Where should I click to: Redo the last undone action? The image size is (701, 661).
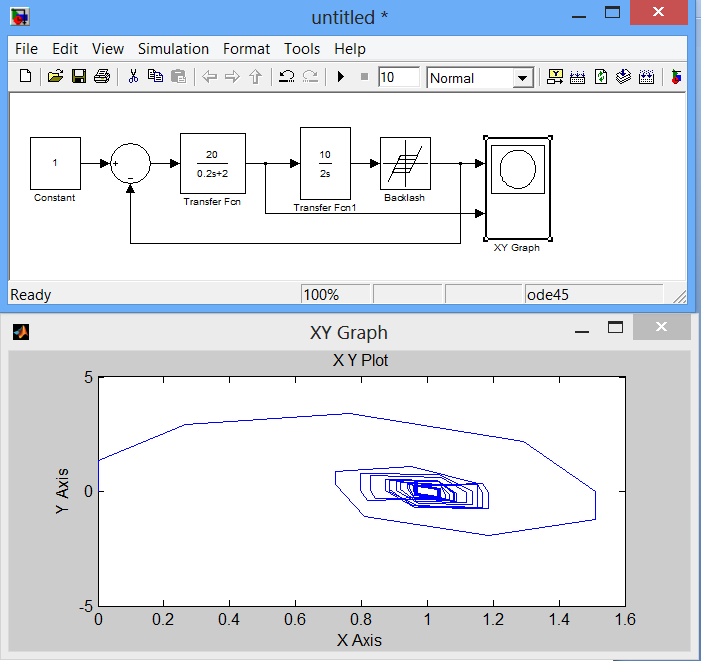pos(310,77)
